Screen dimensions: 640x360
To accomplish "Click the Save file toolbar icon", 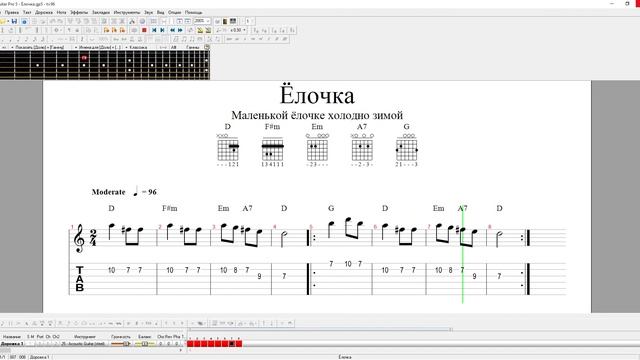I will pos(14,21).
